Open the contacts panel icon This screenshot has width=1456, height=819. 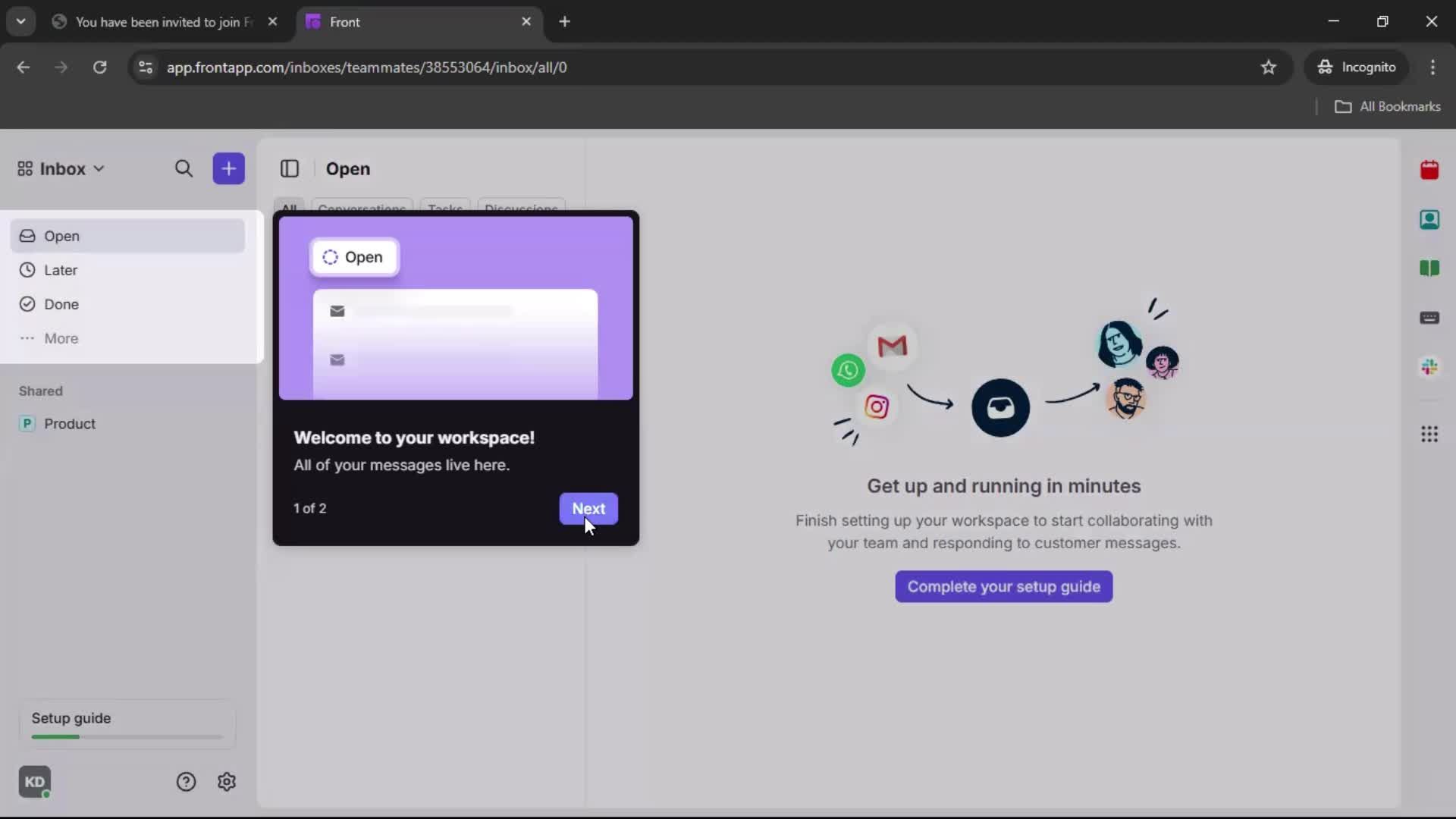click(1431, 220)
